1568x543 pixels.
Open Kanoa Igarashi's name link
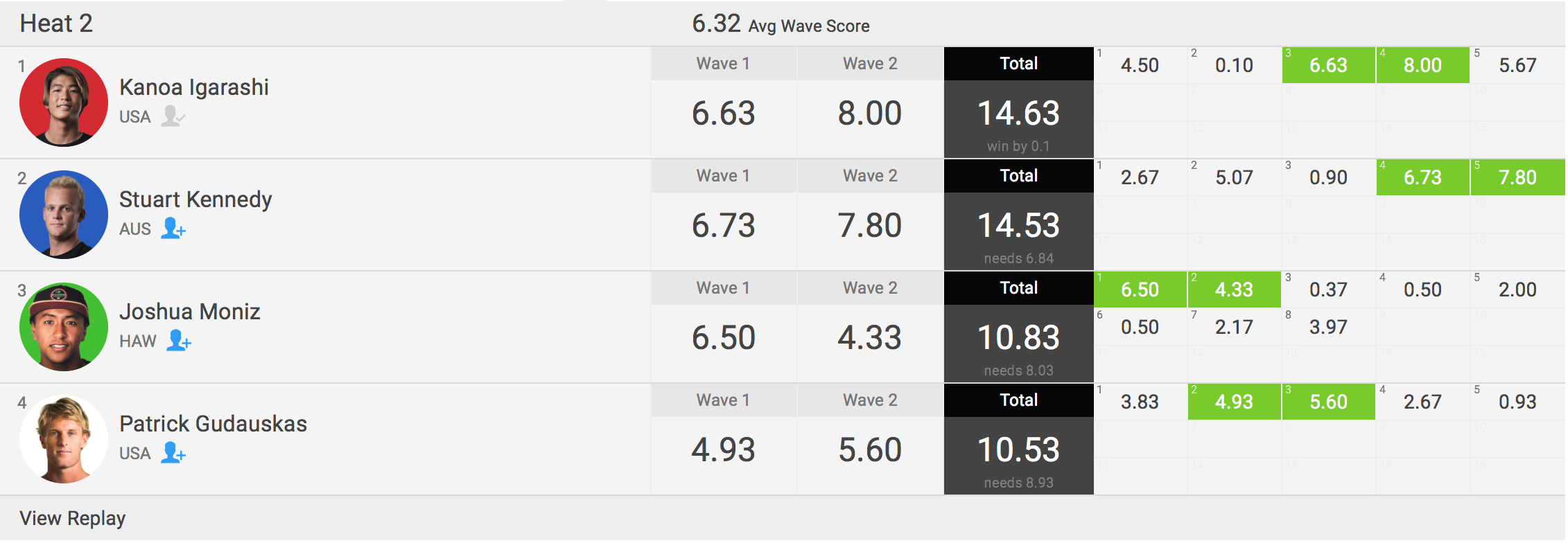pyautogui.click(x=194, y=87)
